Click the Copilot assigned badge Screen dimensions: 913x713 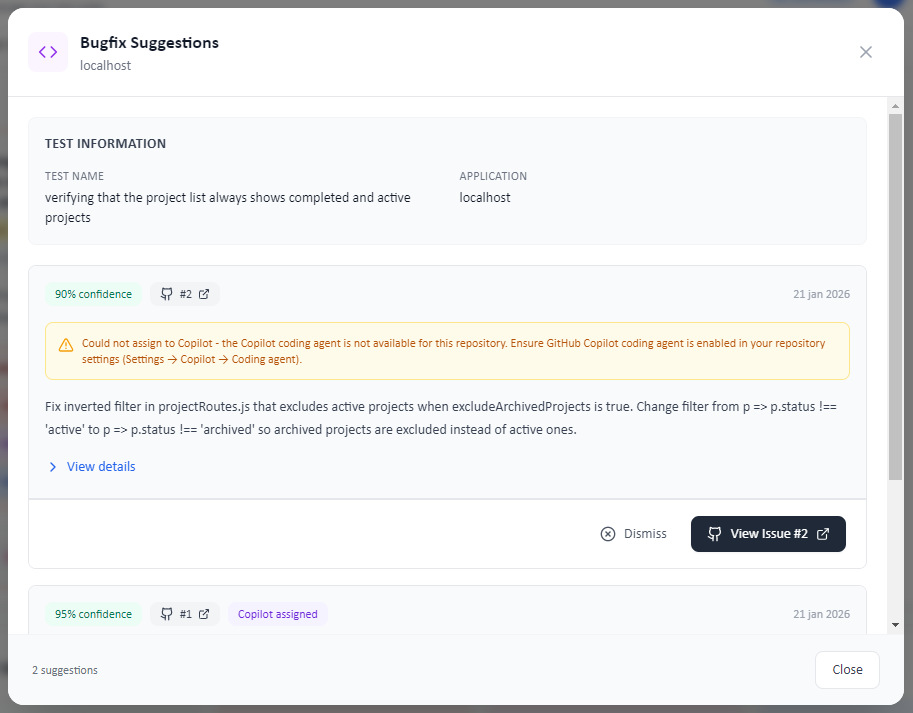point(278,614)
